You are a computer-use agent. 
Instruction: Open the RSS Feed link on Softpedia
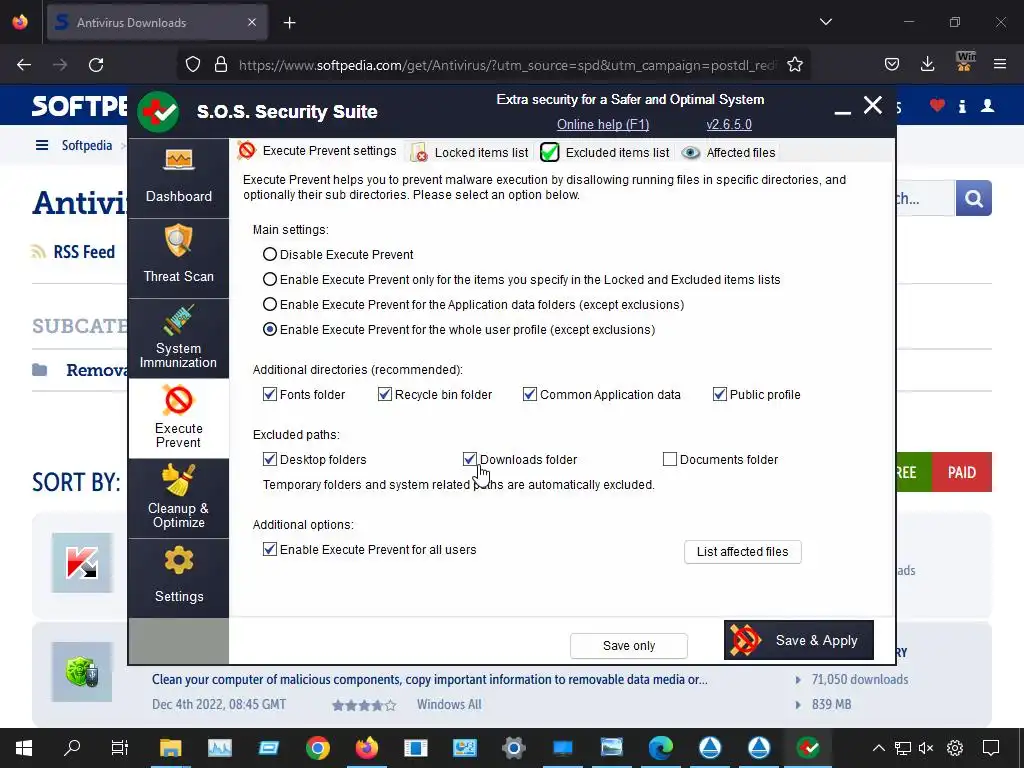tap(84, 252)
